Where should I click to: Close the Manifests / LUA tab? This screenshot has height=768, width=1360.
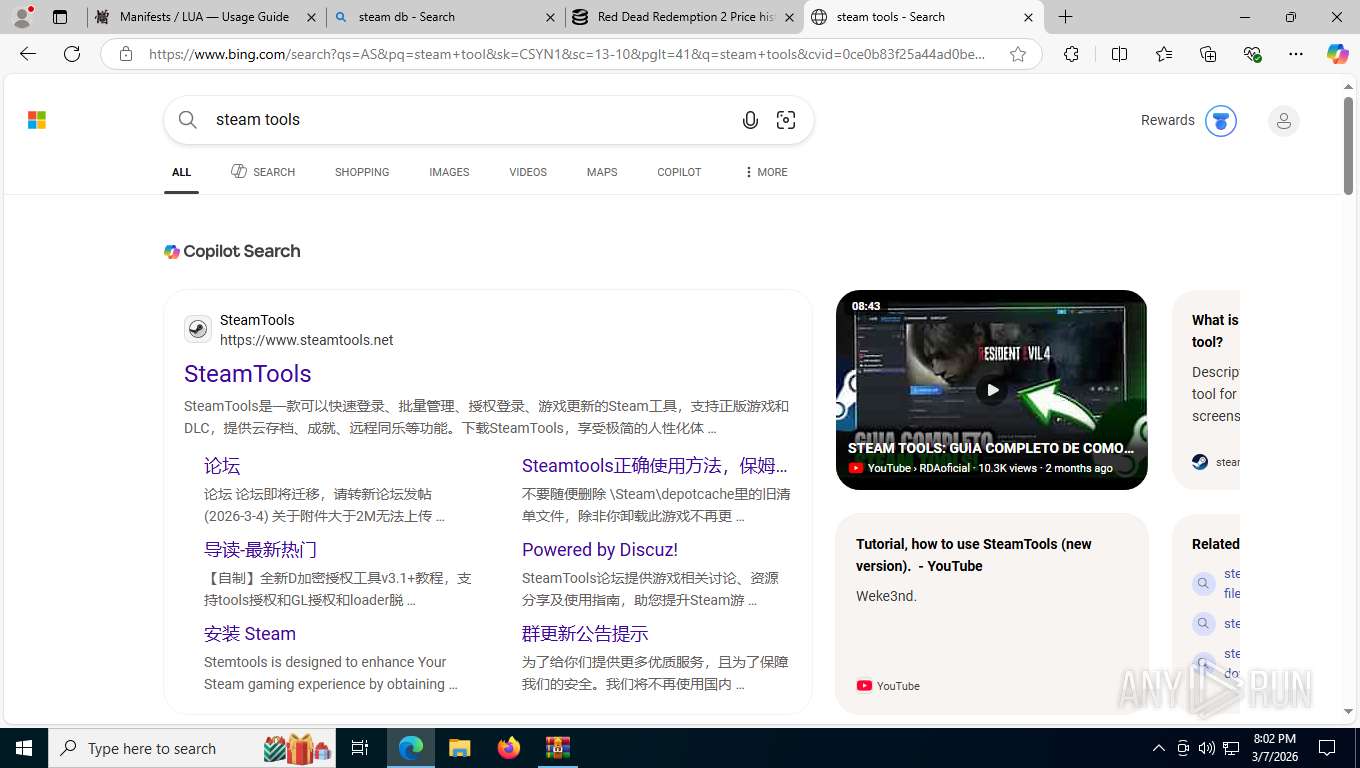click(x=312, y=17)
